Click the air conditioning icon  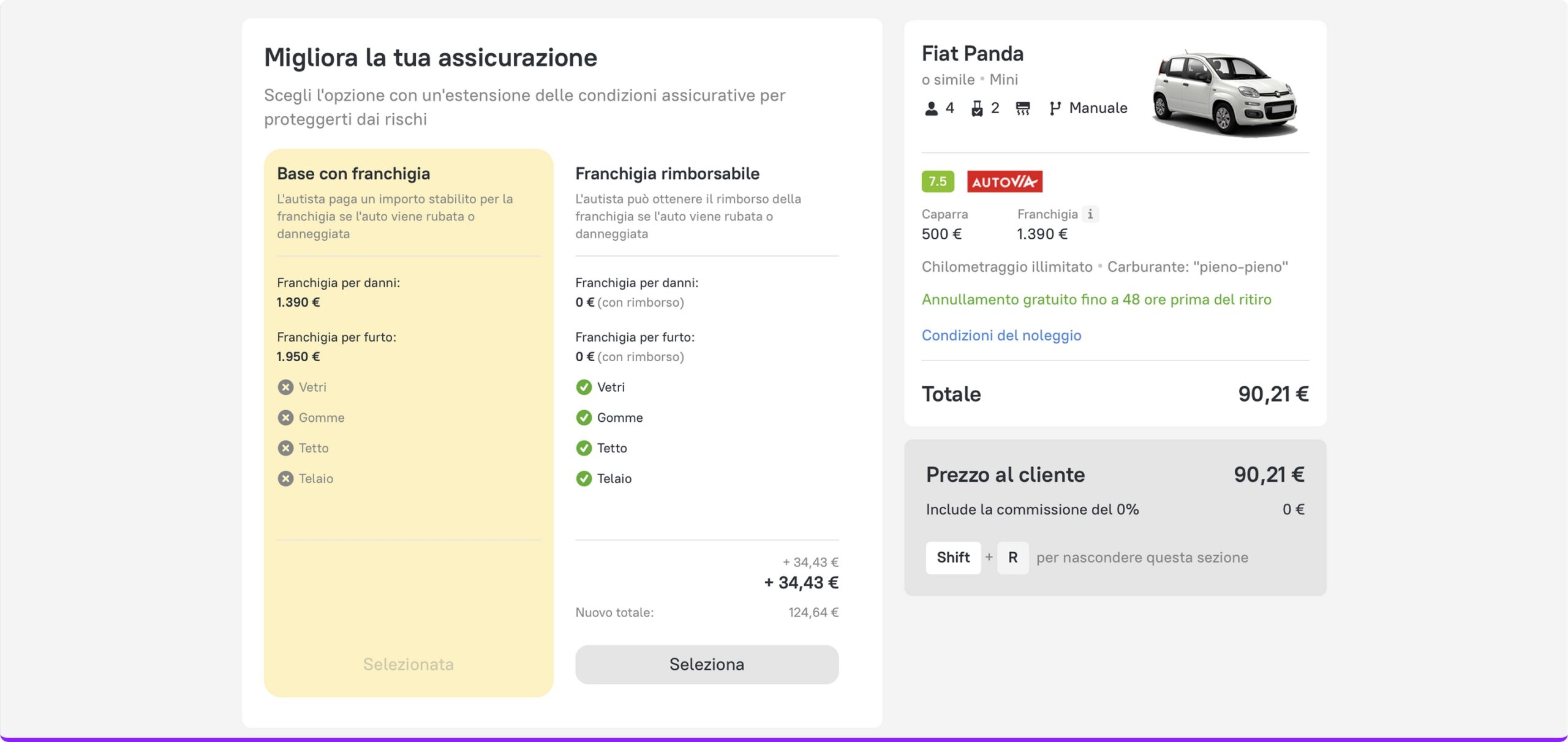point(1022,108)
